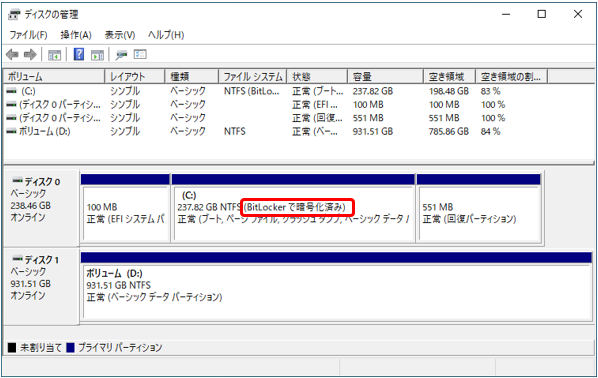The width and height of the screenshot is (598, 378).
Task: Select the ディスク 1 label panel
Action: coord(41,286)
